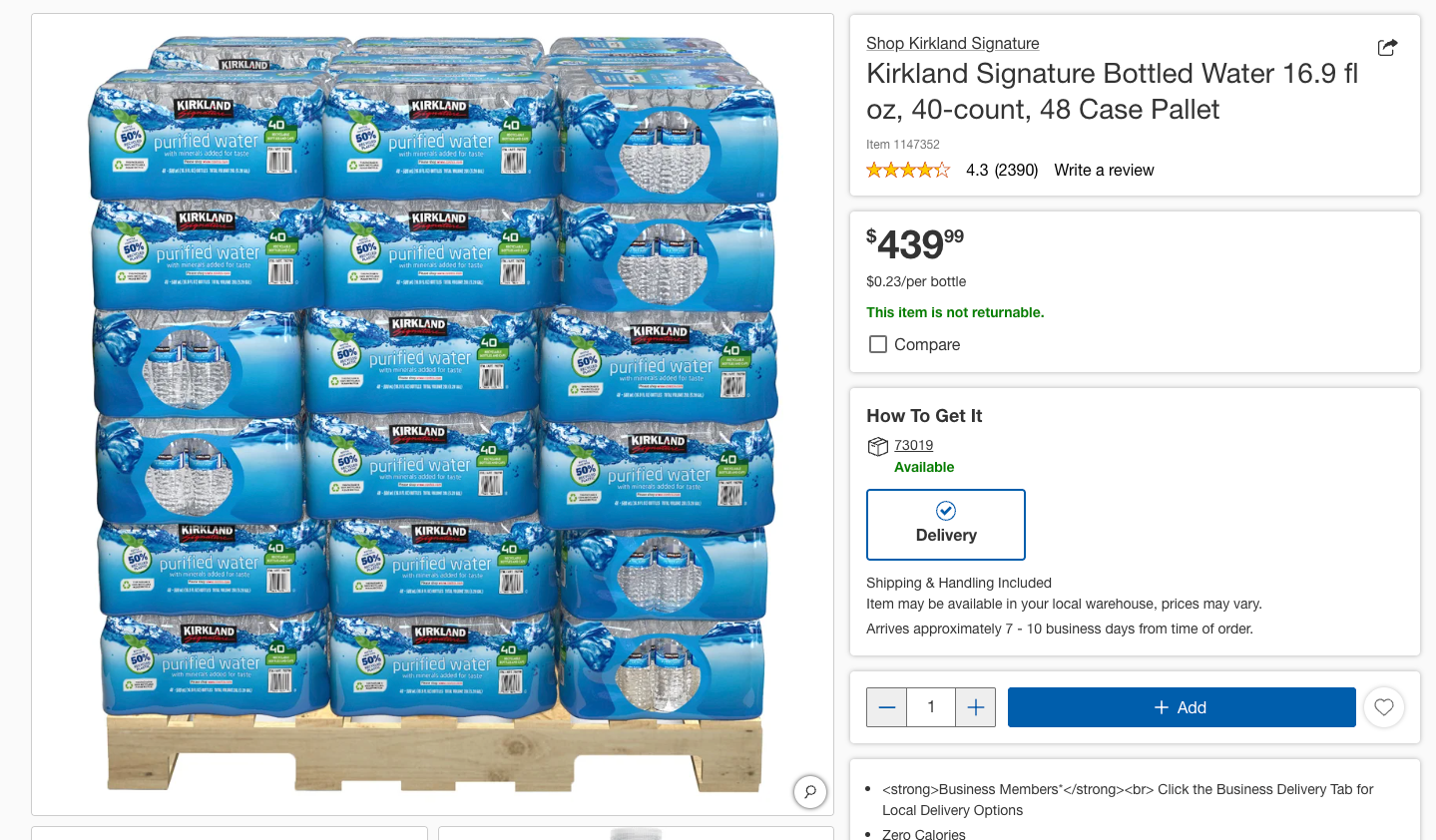
Task: Save item using the heart icon
Action: pos(1384,707)
